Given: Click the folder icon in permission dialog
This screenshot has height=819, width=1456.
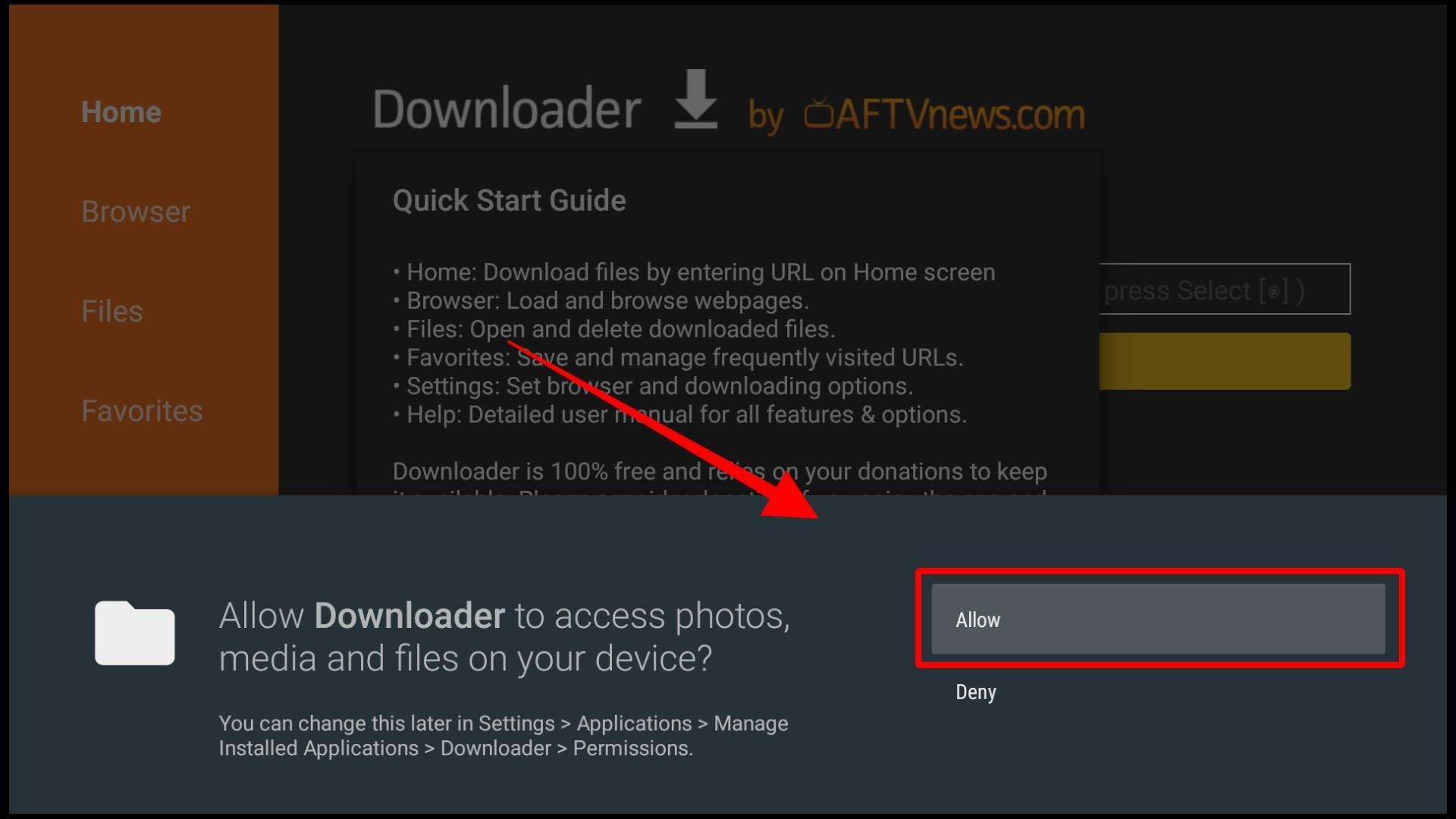Looking at the screenshot, I should 133,636.
